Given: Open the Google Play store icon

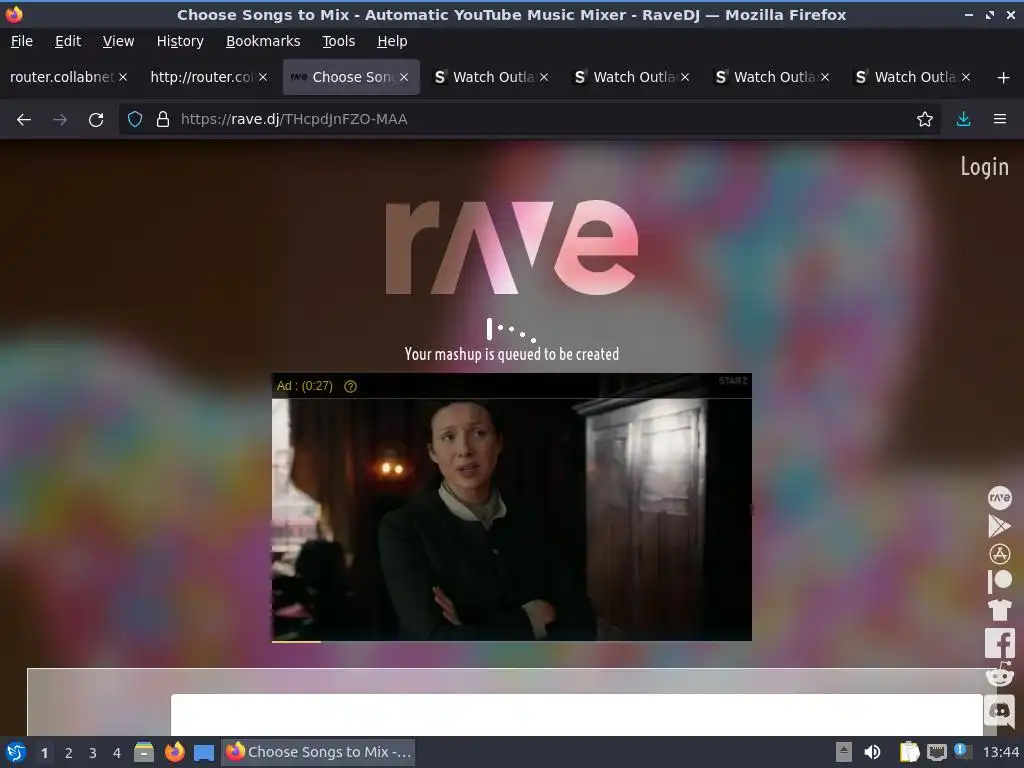Looking at the screenshot, I should (999, 526).
